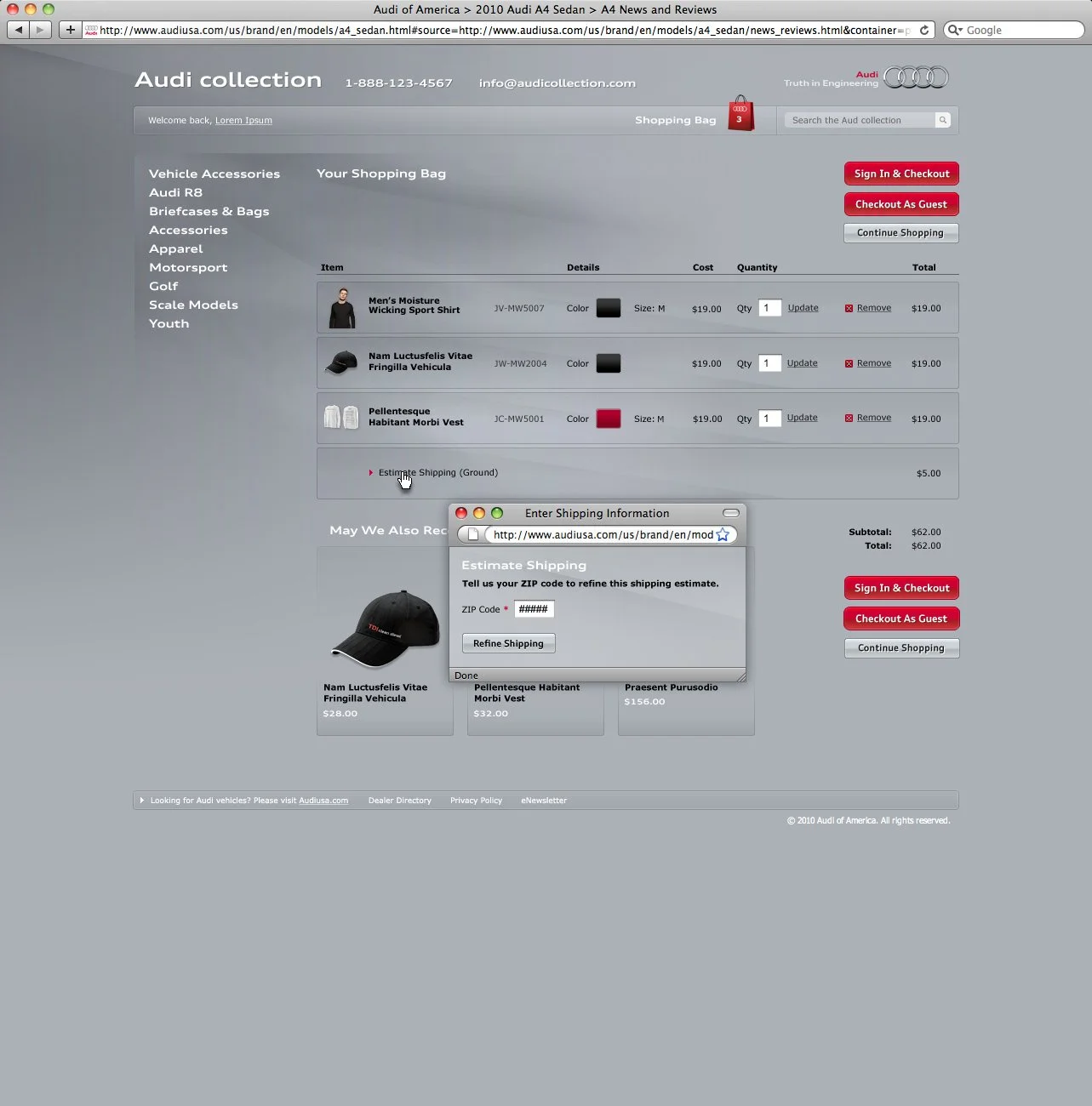Update quantity for Fringilla Vehicula cap
Image resolution: width=1092 pixels, height=1106 pixels.
click(802, 363)
